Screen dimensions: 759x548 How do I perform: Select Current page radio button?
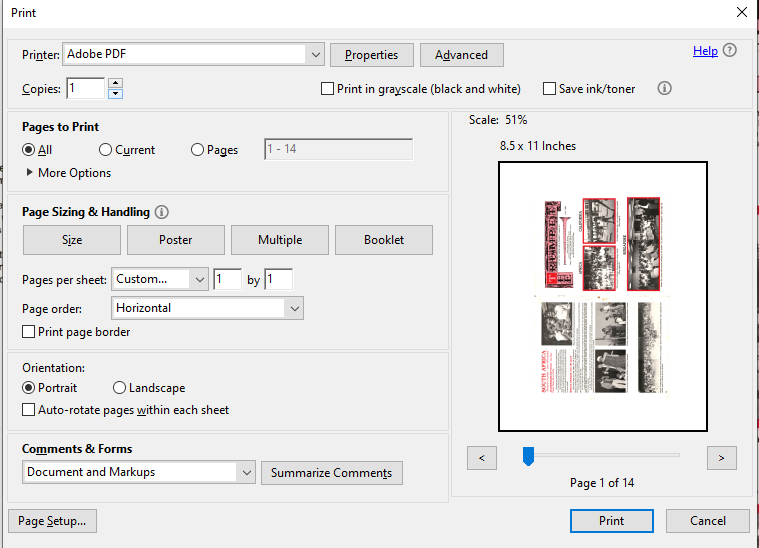[x=106, y=150]
